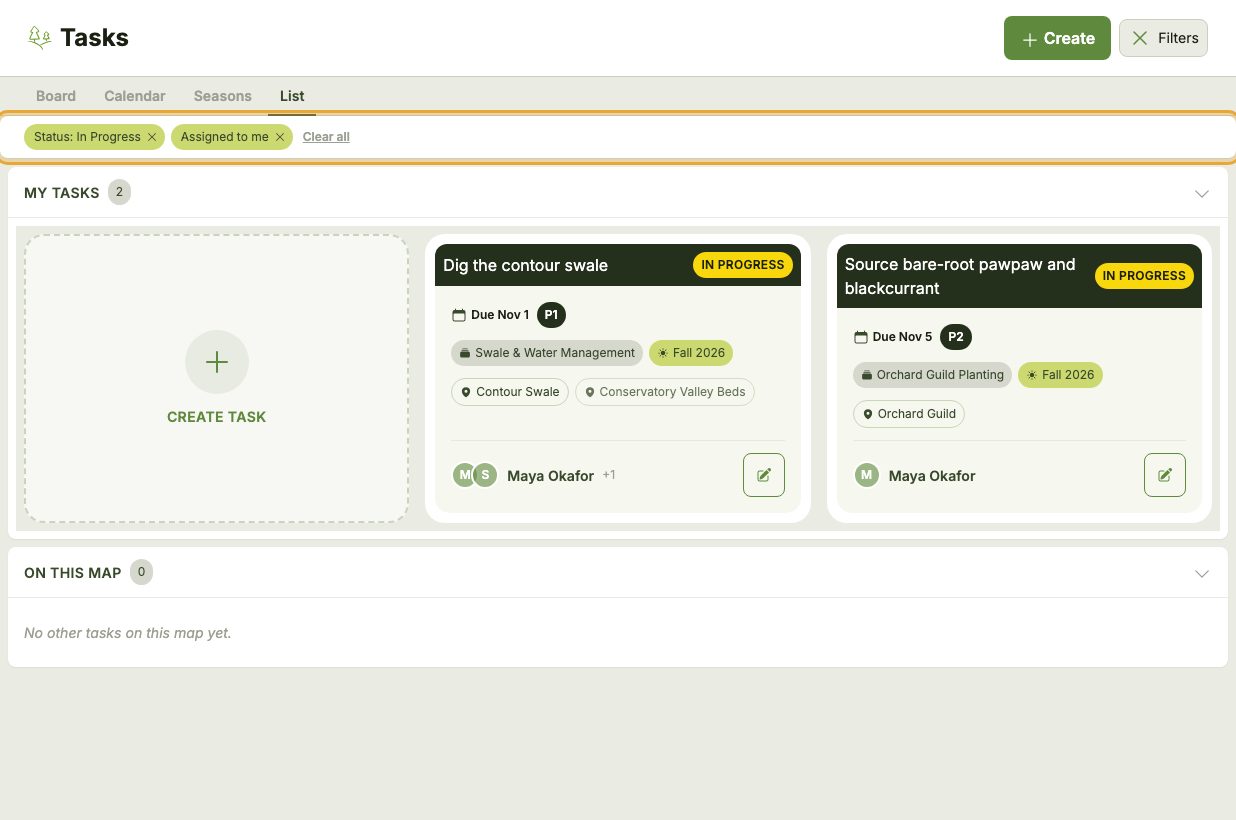Click the plus circle in Create Task card
The height and width of the screenshot is (820, 1236).
217,362
